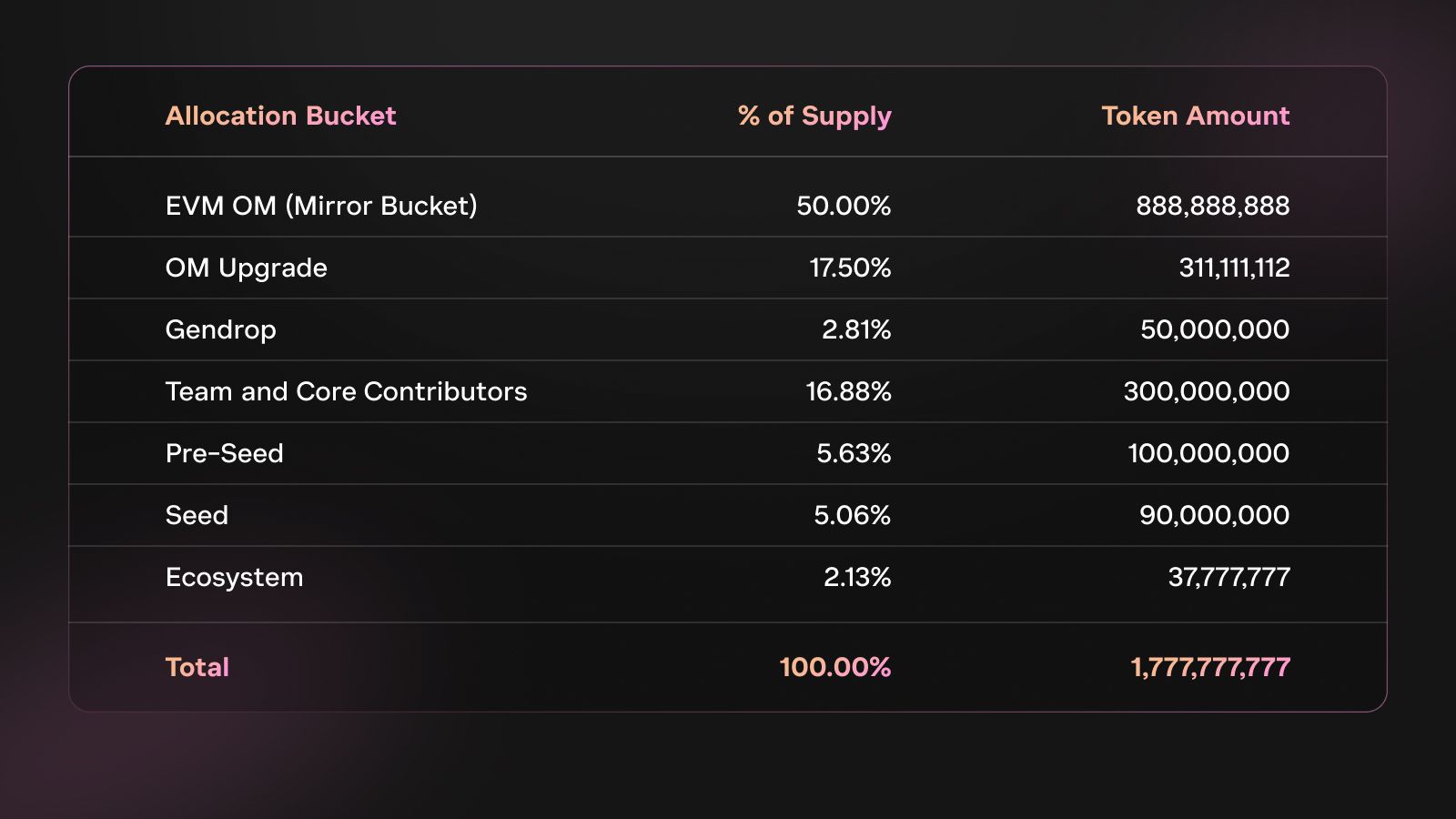Click the Gendrop row label
Image resolution: width=1456 pixels, height=819 pixels.
tap(220, 329)
